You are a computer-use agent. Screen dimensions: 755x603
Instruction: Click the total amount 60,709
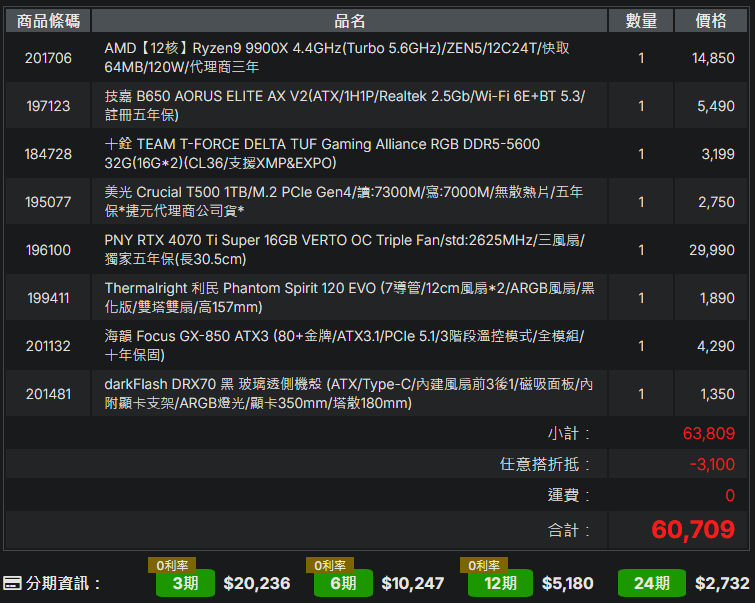693,529
